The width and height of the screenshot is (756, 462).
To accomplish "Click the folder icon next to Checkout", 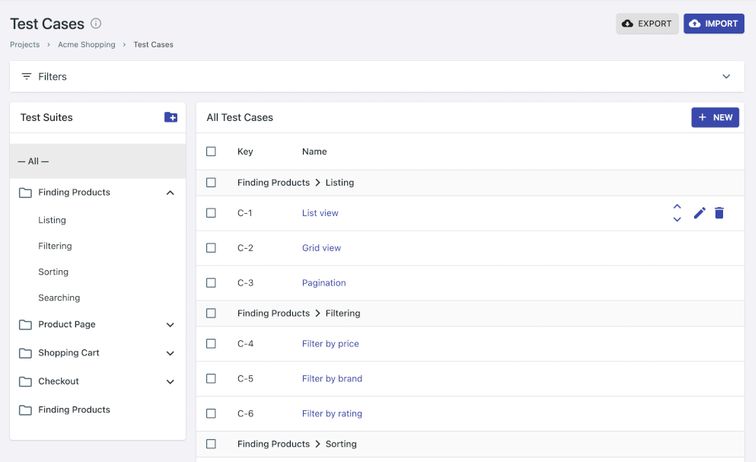I will 26,381.
